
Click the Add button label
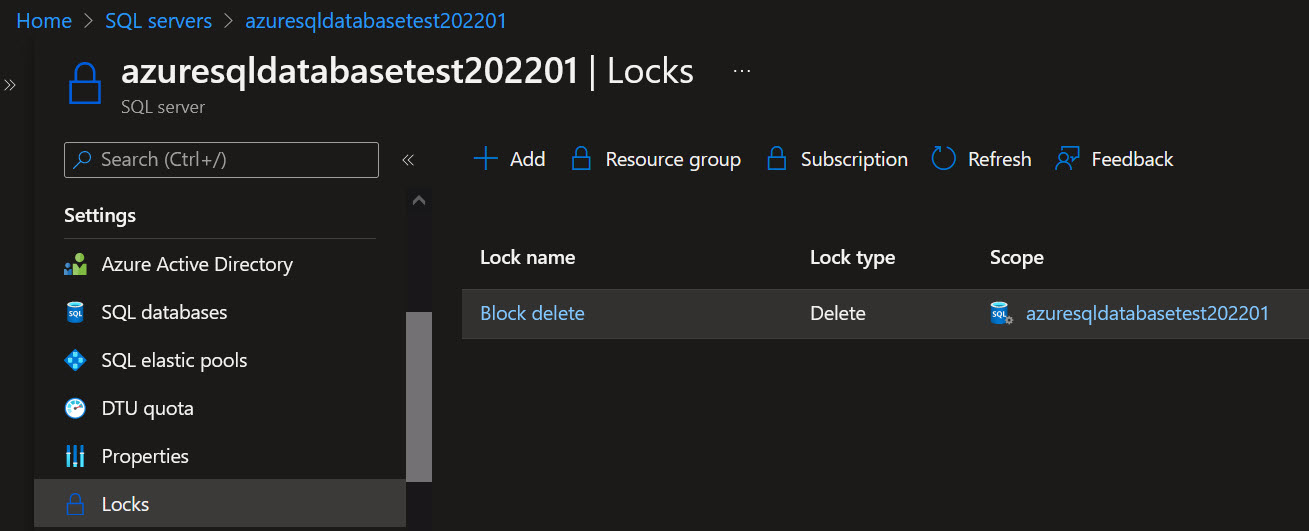527,159
